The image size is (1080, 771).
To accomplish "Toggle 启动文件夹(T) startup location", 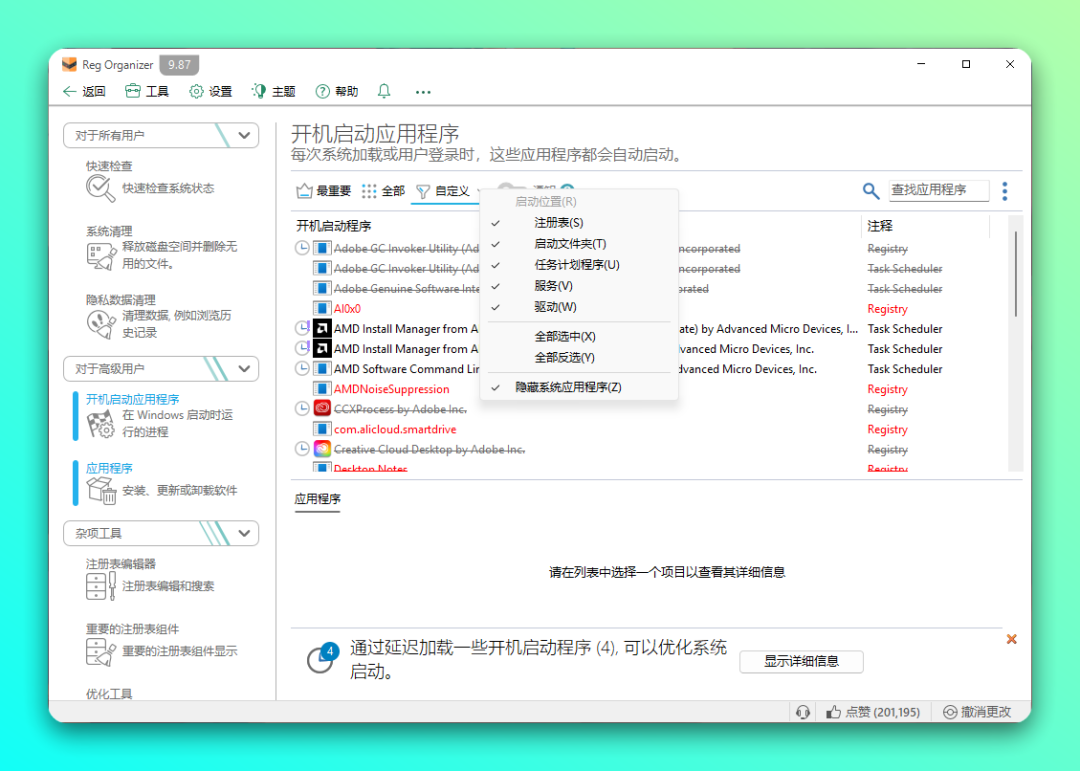I will [579, 244].
